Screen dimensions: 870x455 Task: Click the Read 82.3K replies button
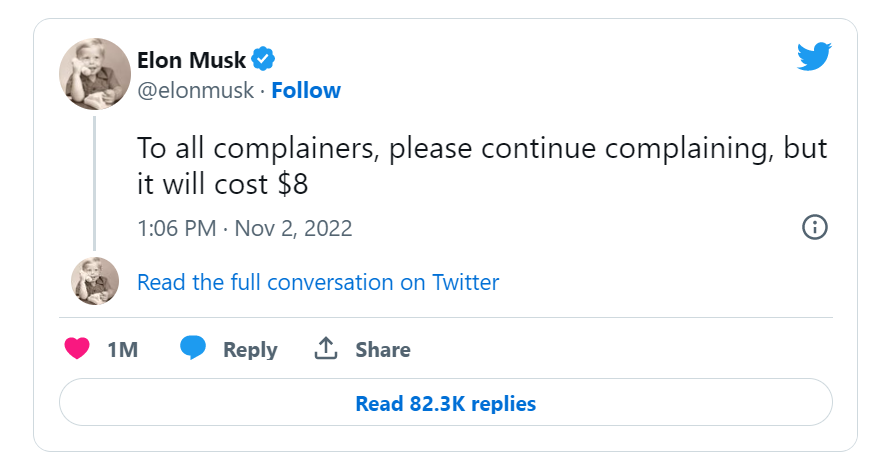[x=445, y=404]
